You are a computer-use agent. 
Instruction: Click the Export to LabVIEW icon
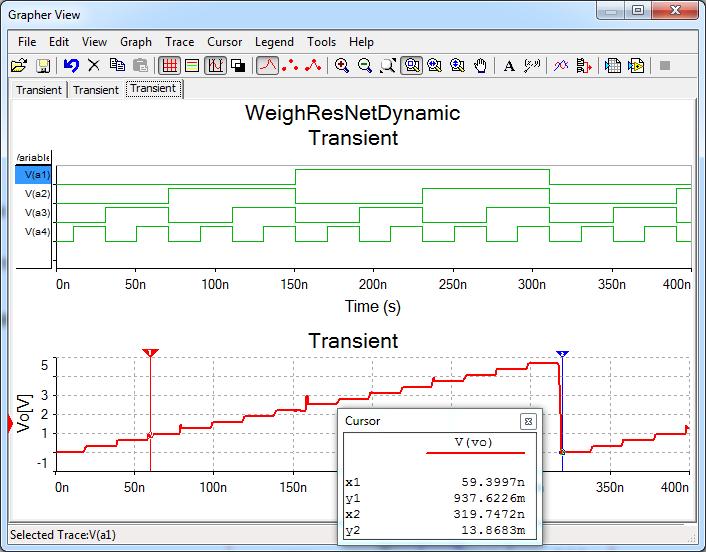(x=636, y=66)
